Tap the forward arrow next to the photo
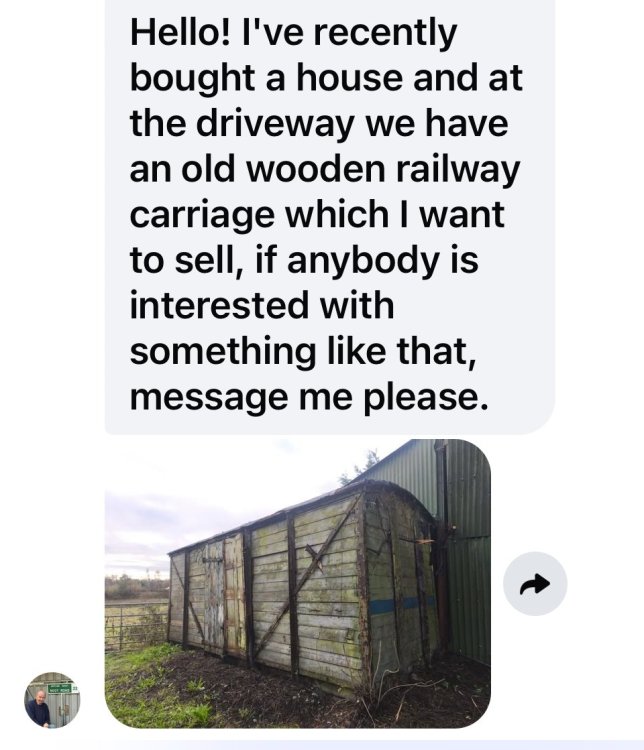The image size is (644, 750). click(x=535, y=584)
